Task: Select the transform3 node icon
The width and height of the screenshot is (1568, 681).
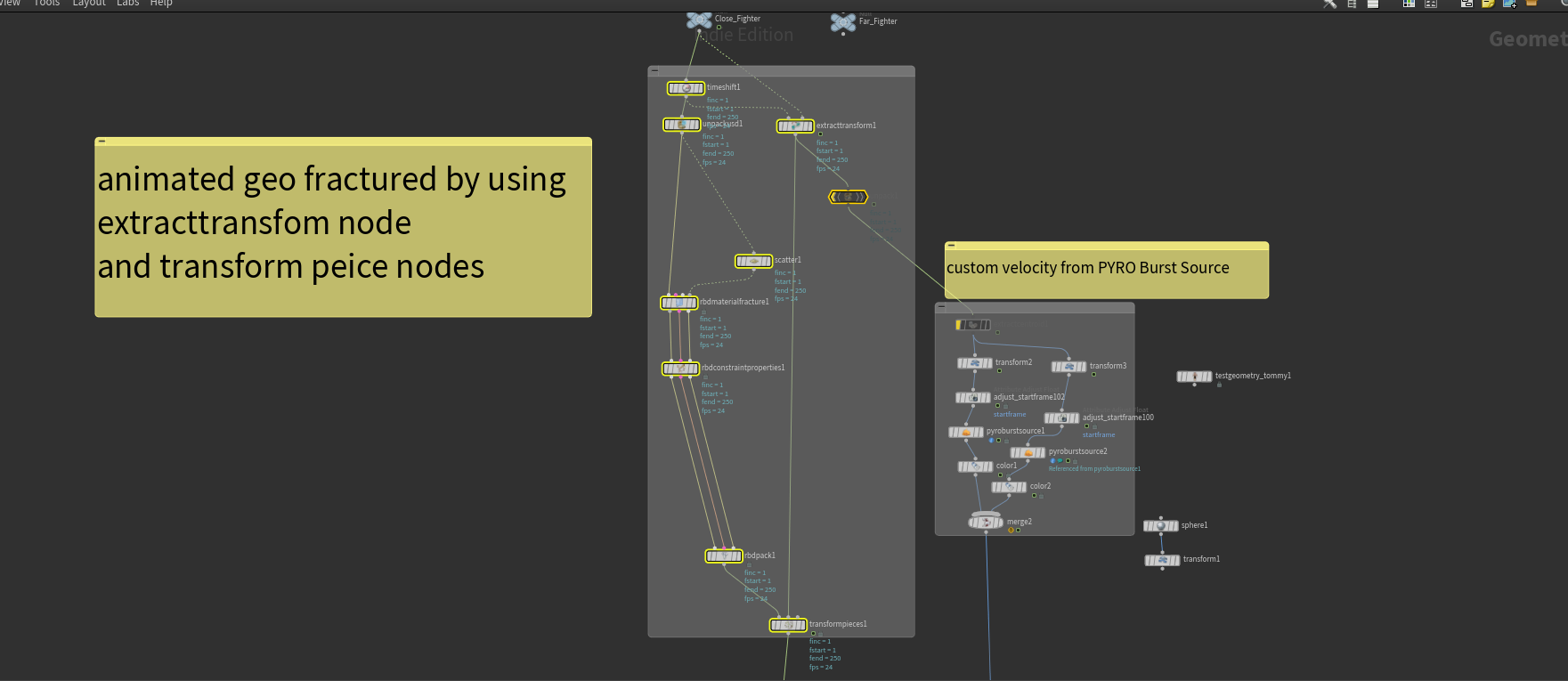Action: 1069,367
